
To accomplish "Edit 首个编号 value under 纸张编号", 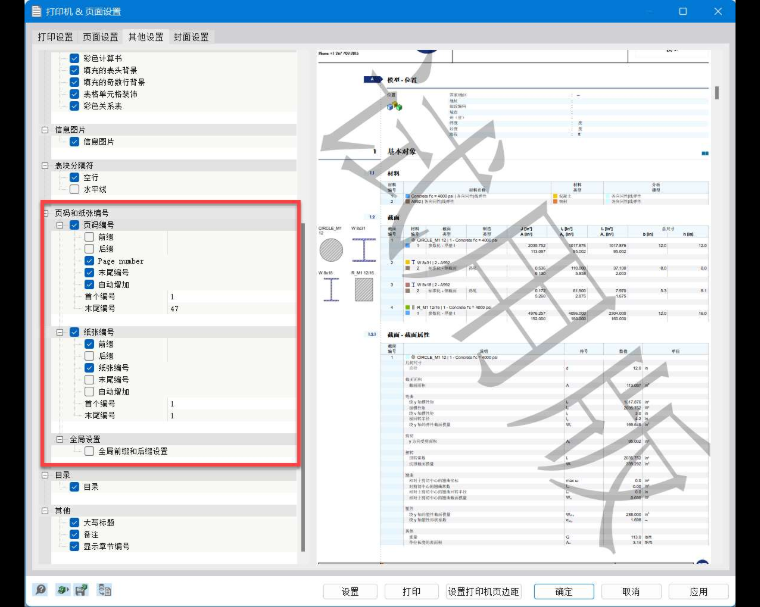I will (232, 403).
